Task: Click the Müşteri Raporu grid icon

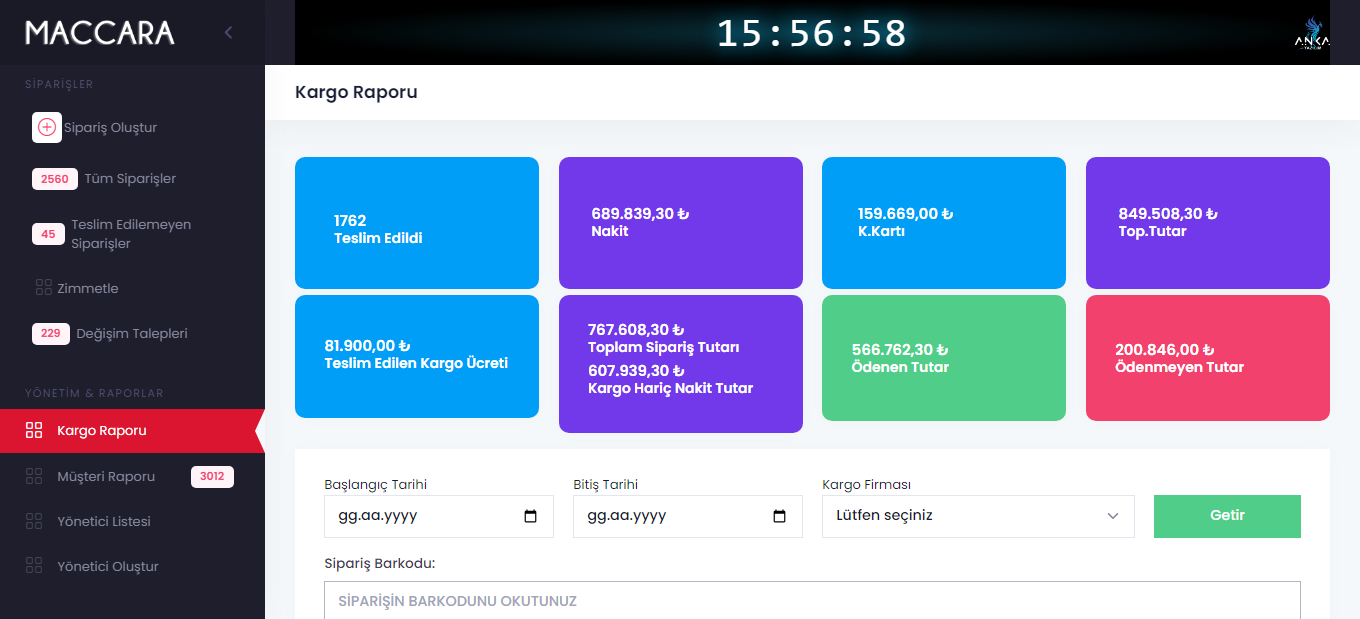Action: coord(34,477)
